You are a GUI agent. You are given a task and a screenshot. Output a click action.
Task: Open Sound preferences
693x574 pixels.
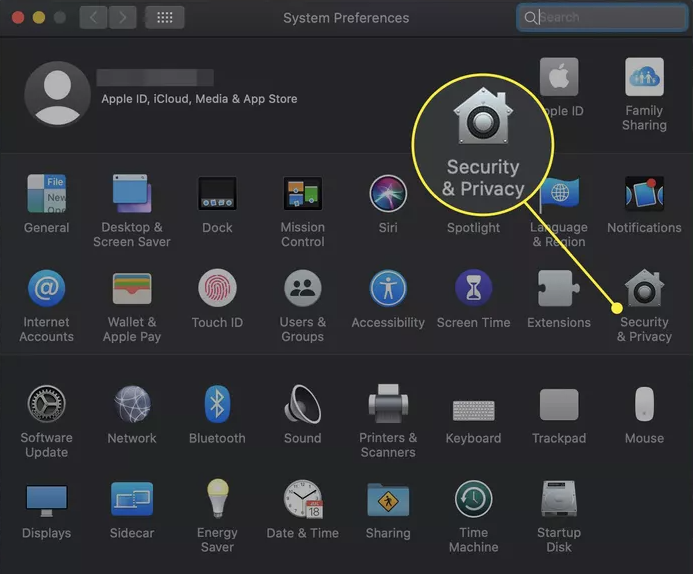point(303,404)
